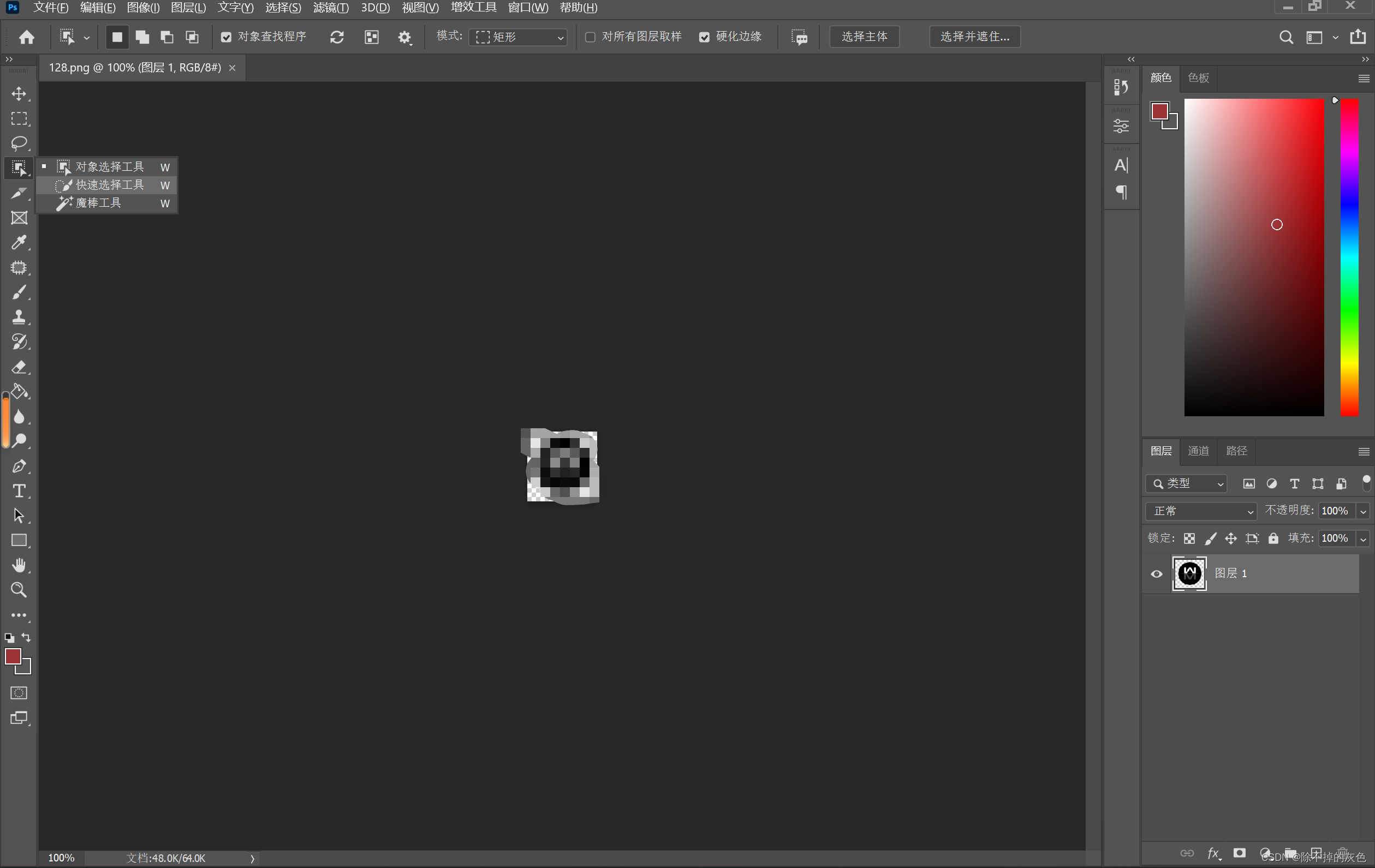
Task: Click the Home icon in options bar
Action: [x=27, y=37]
